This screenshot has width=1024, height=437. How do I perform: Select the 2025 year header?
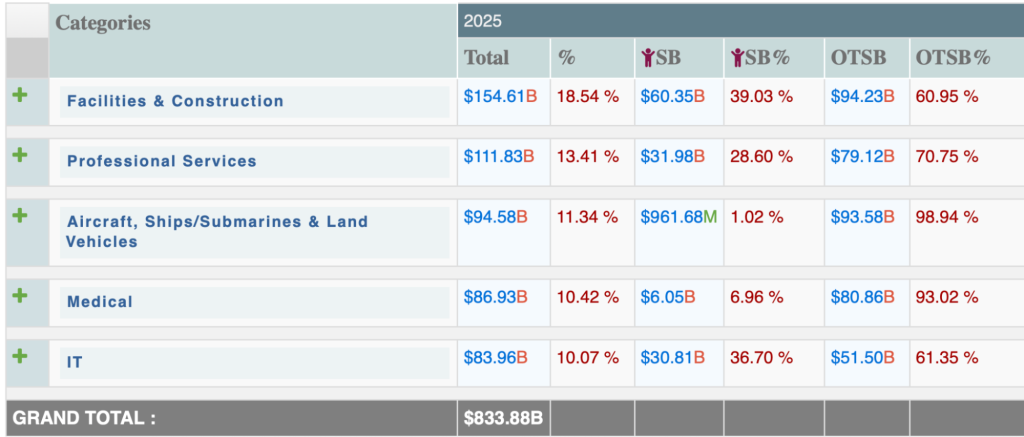pyautogui.click(x=483, y=20)
